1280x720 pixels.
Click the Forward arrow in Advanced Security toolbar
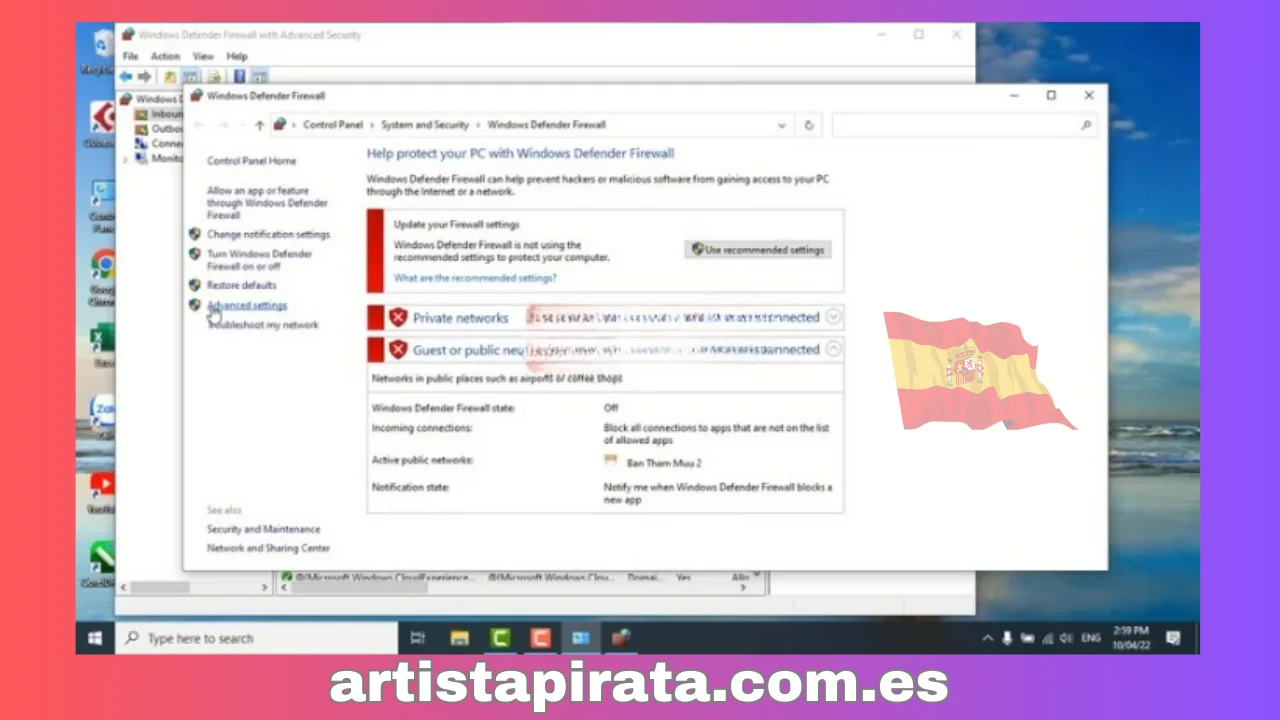pos(145,76)
